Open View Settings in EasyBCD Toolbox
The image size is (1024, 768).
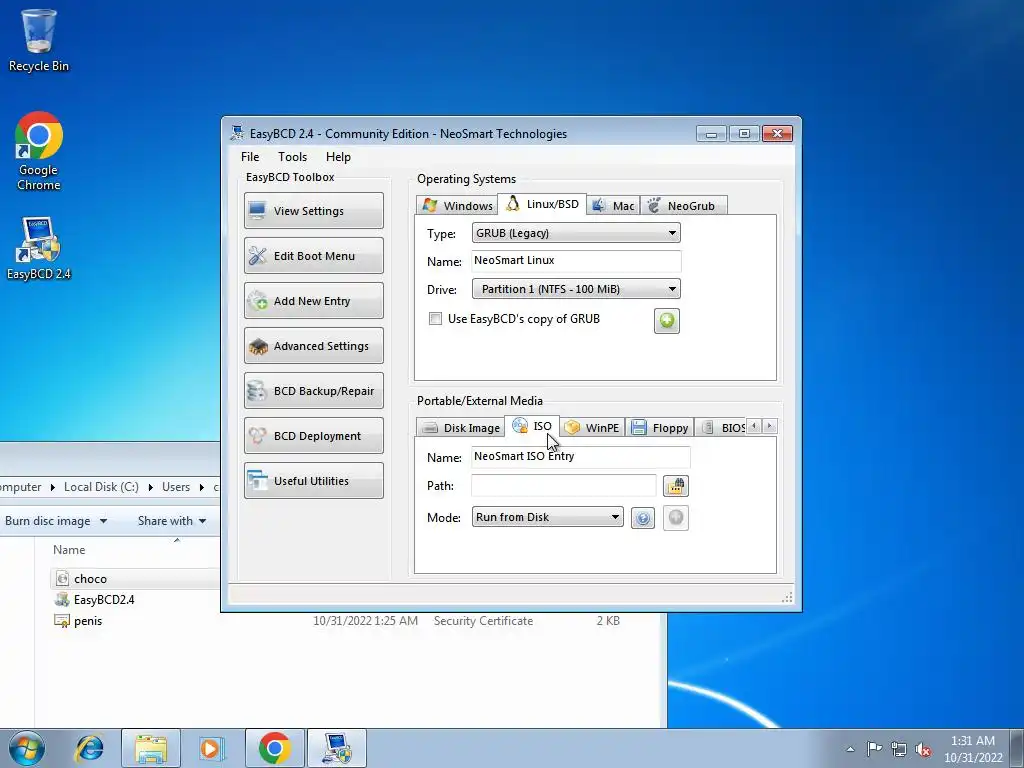click(313, 210)
